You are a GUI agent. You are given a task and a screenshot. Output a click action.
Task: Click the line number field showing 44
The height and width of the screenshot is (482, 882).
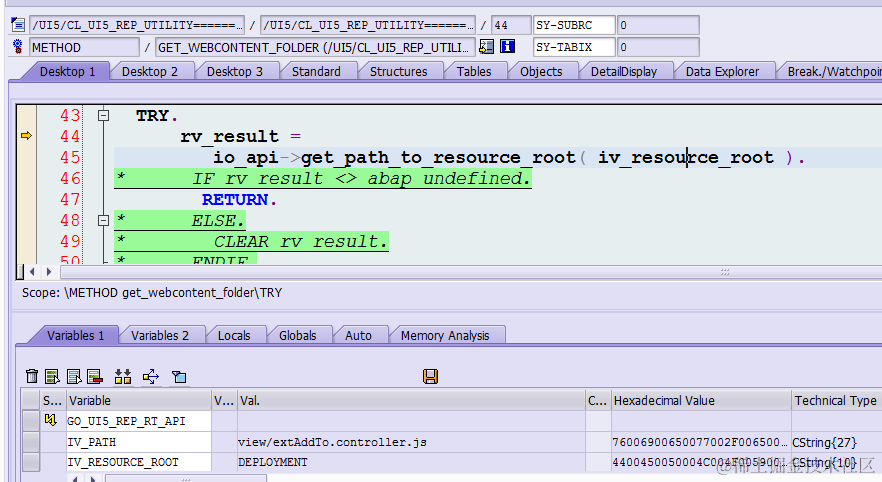click(511, 25)
